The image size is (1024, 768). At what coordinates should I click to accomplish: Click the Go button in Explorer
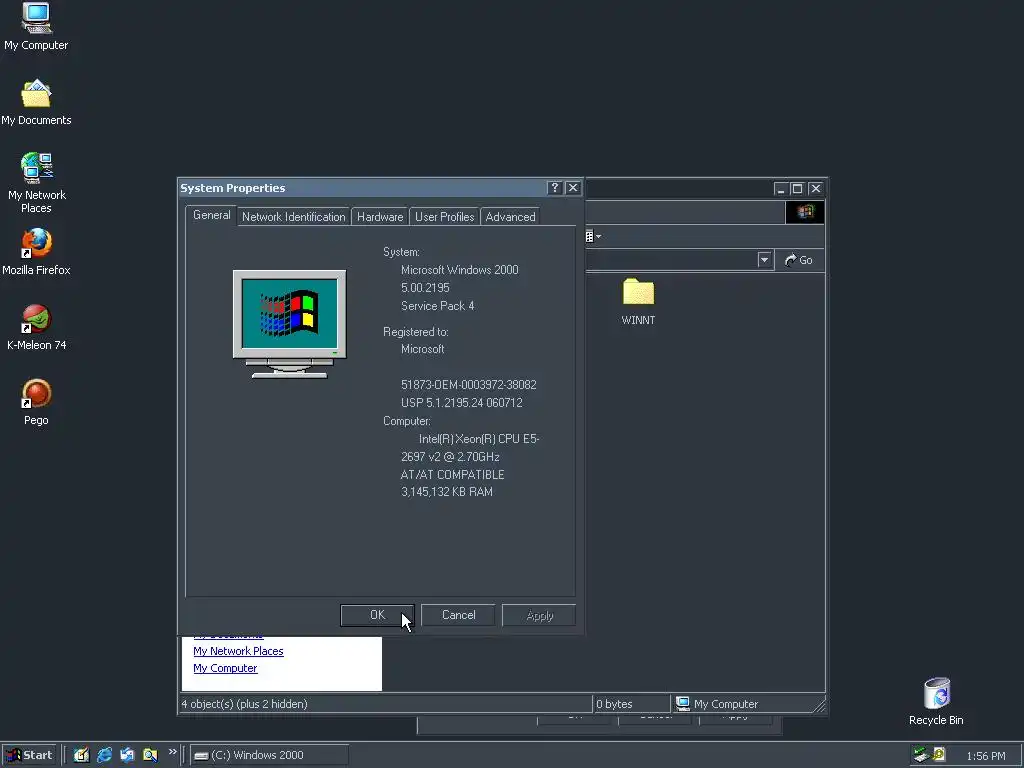[799, 260]
